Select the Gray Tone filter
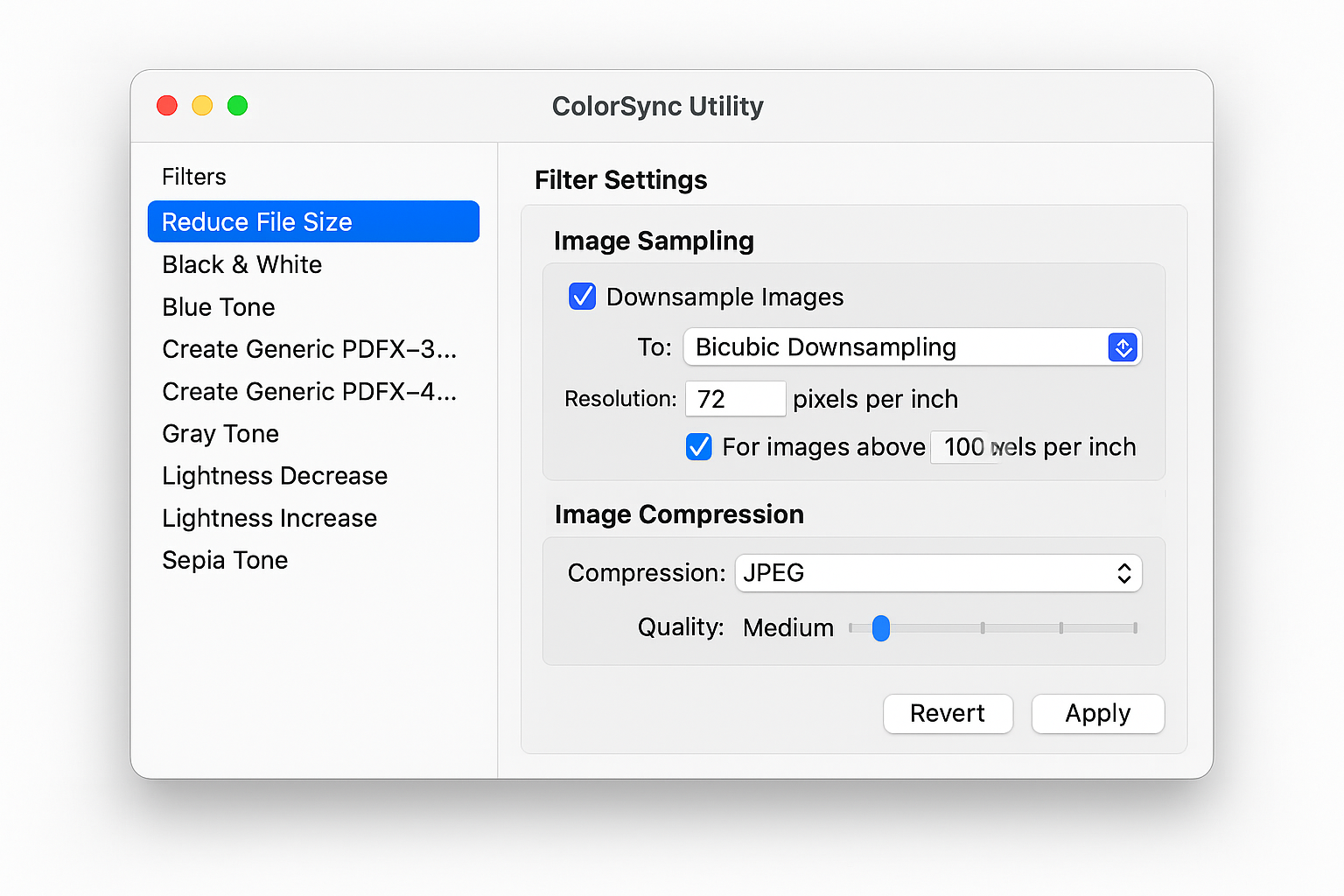The height and width of the screenshot is (896, 1344). (x=220, y=433)
